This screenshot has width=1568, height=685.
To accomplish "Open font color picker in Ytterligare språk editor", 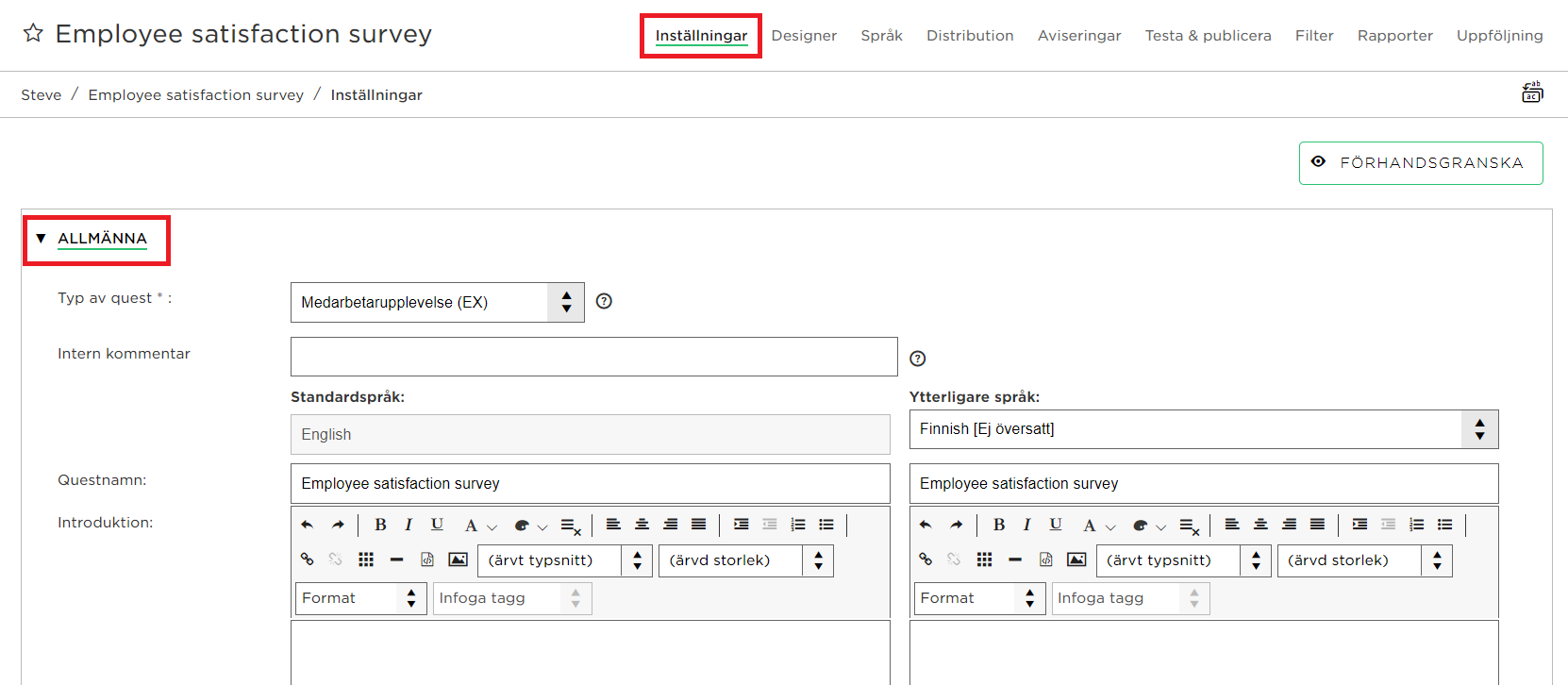I will point(1098,526).
